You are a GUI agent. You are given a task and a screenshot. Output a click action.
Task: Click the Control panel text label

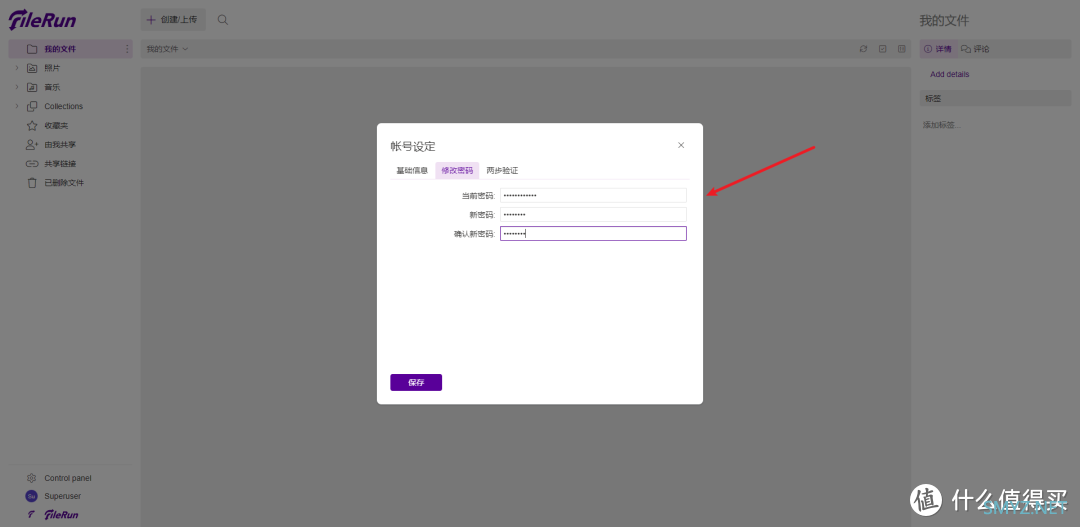pos(68,478)
